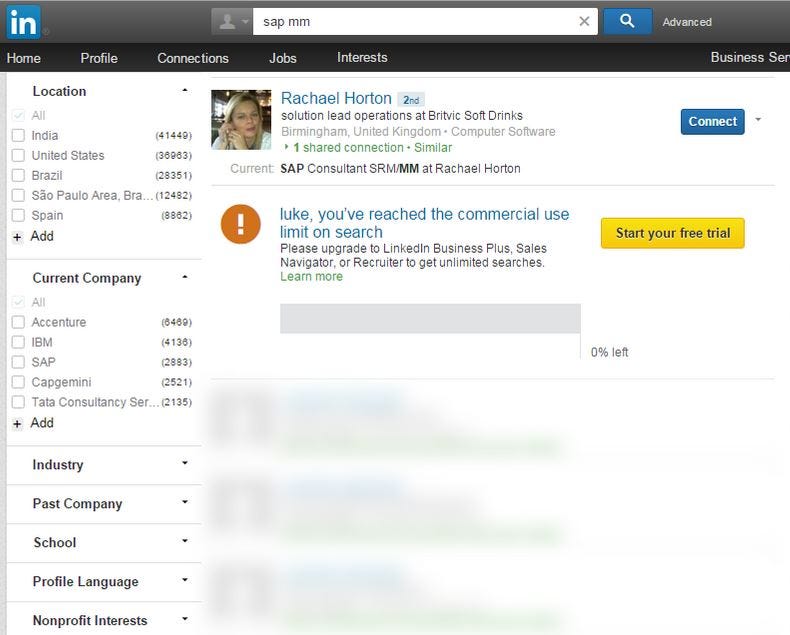Open Advanced search
The height and width of the screenshot is (635, 790).
687,22
